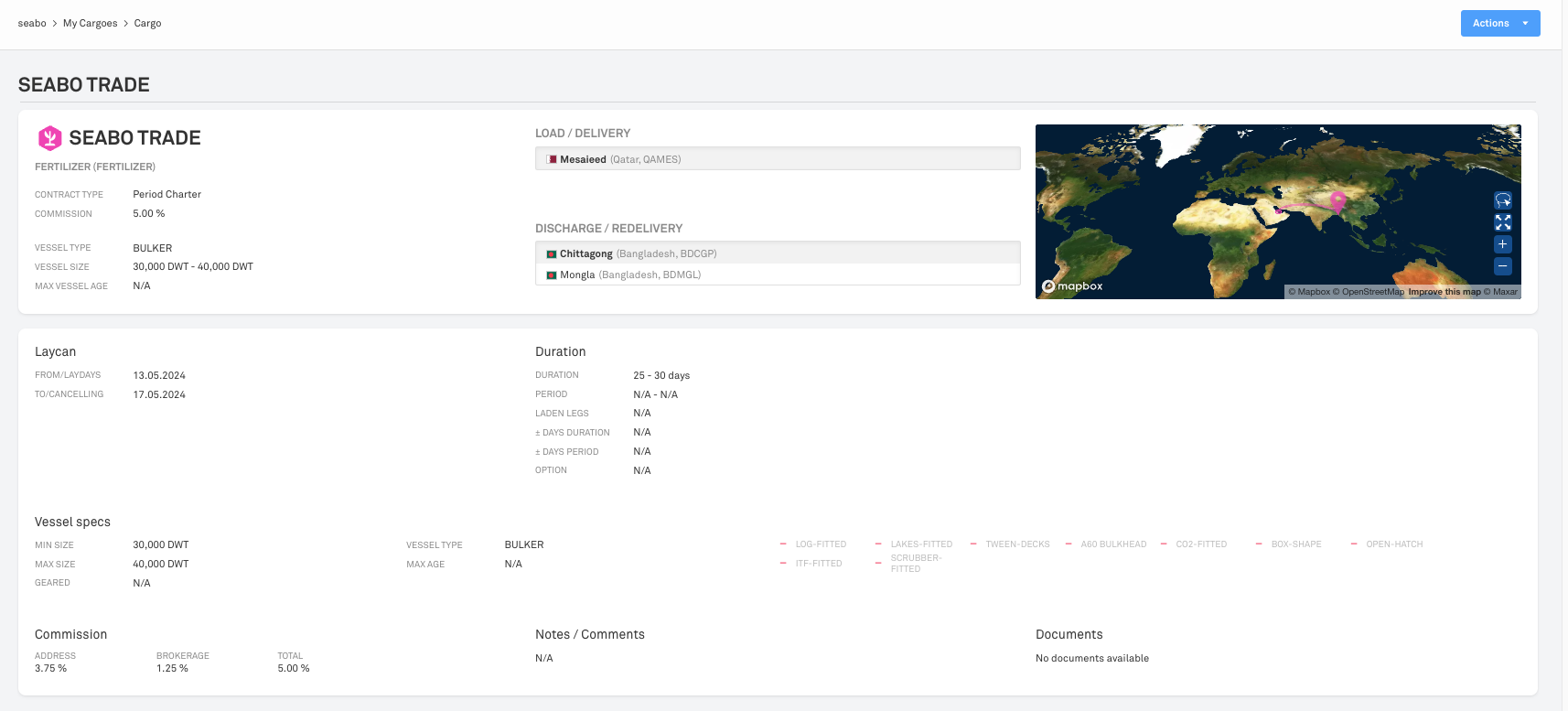Click the pink destination pin on map

coord(1337,200)
